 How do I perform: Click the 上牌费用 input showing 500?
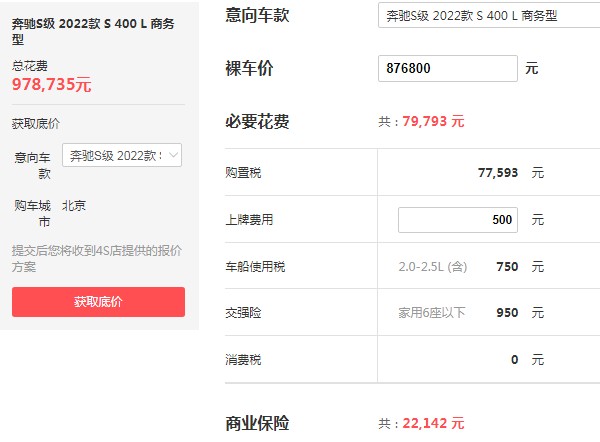458,219
